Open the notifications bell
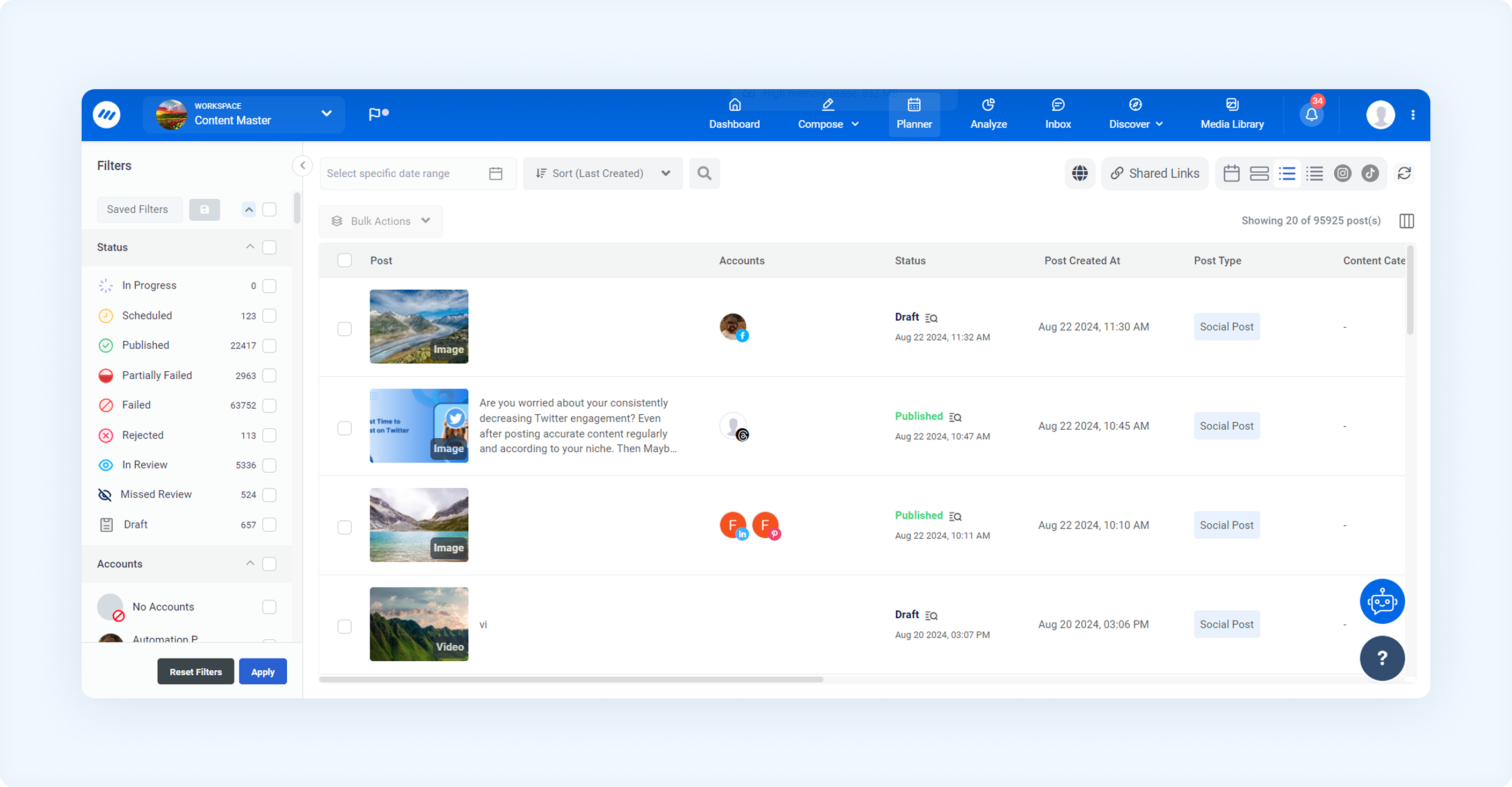The height and width of the screenshot is (787, 1512). (x=1311, y=114)
